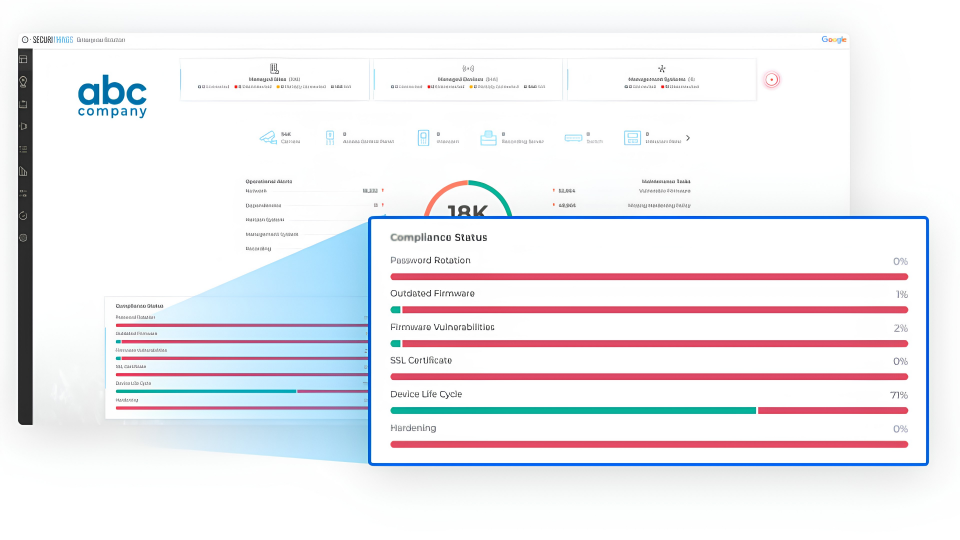Click the toggle sliders icon in sidebar
Viewport: 960px width, 540px height.
23,193
